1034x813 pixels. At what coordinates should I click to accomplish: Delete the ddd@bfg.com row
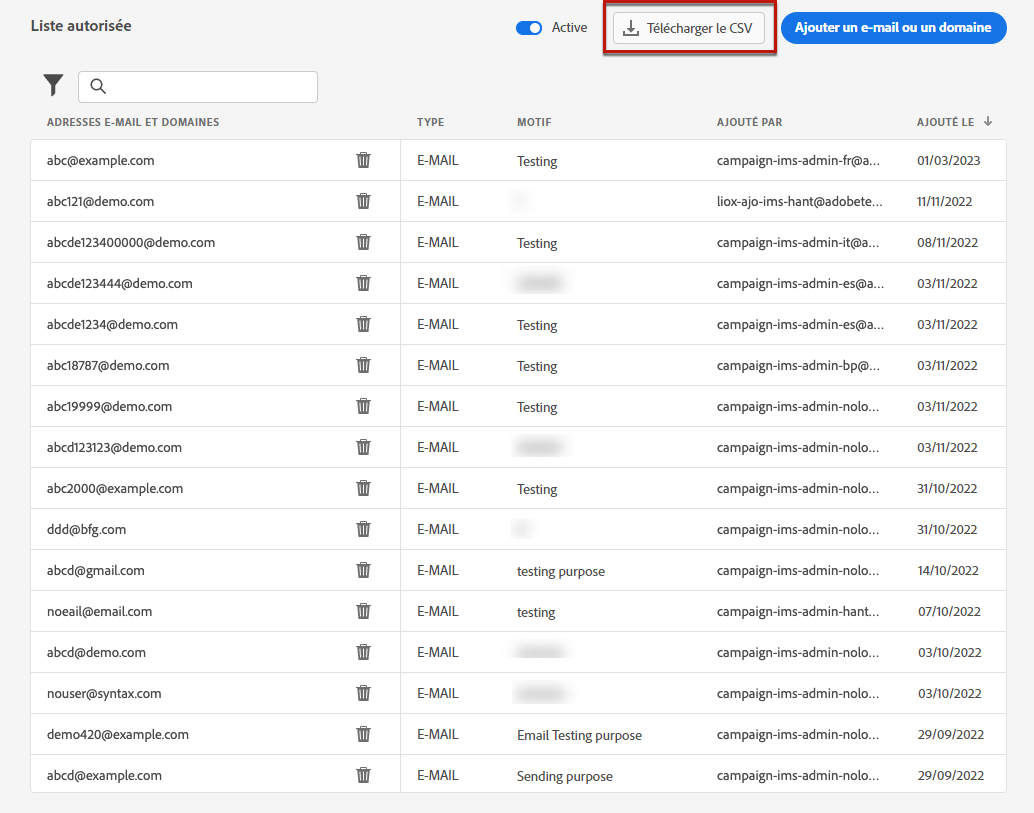[x=364, y=529]
